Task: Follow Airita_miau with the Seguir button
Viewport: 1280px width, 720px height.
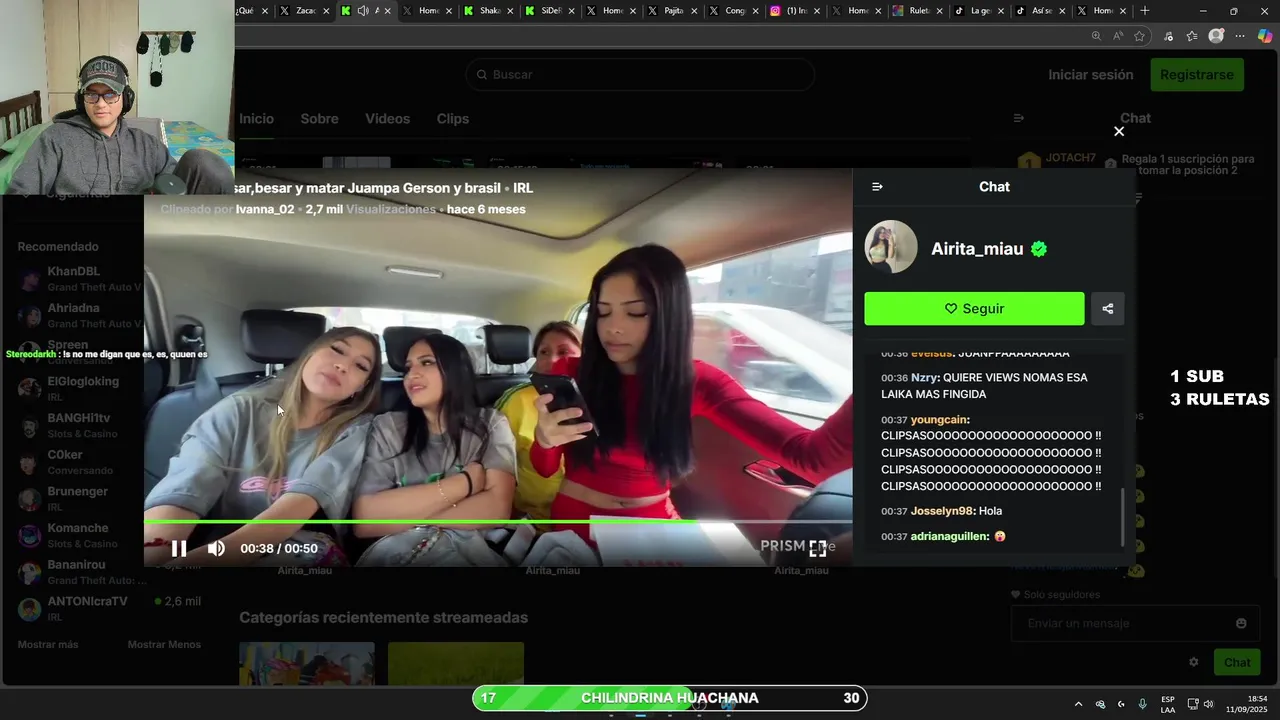Action: pyautogui.click(x=974, y=309)
